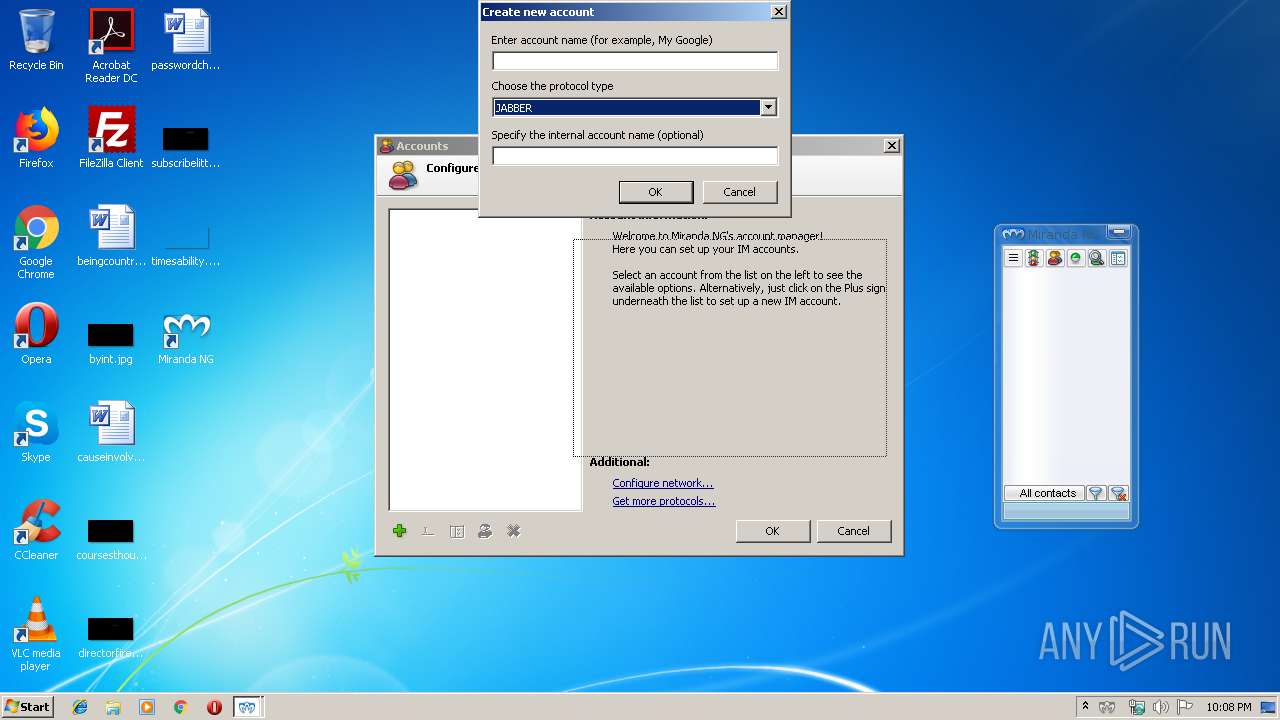Cancel the Create new account dialog
This screenshot has height=720, width=1280.
[739, 192]
